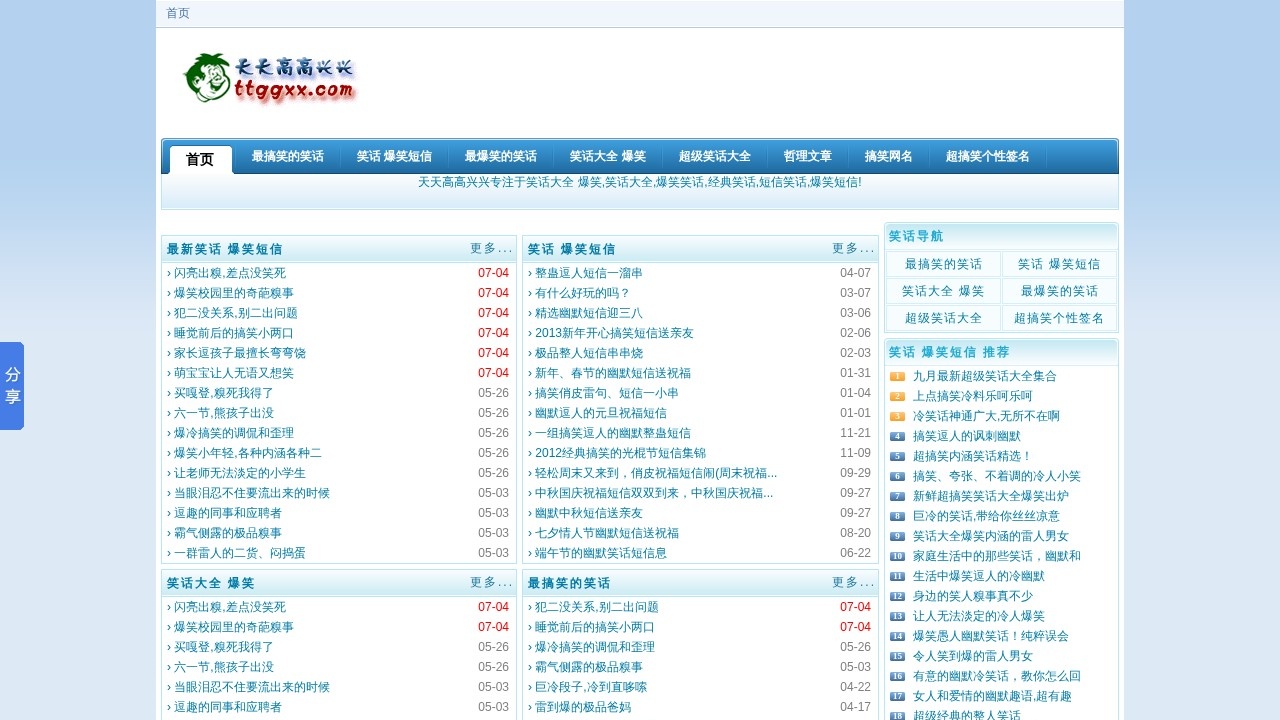Click the 首页 breadcrumb at top
The image size is (1280, 720).
click(x=177, y=13)
